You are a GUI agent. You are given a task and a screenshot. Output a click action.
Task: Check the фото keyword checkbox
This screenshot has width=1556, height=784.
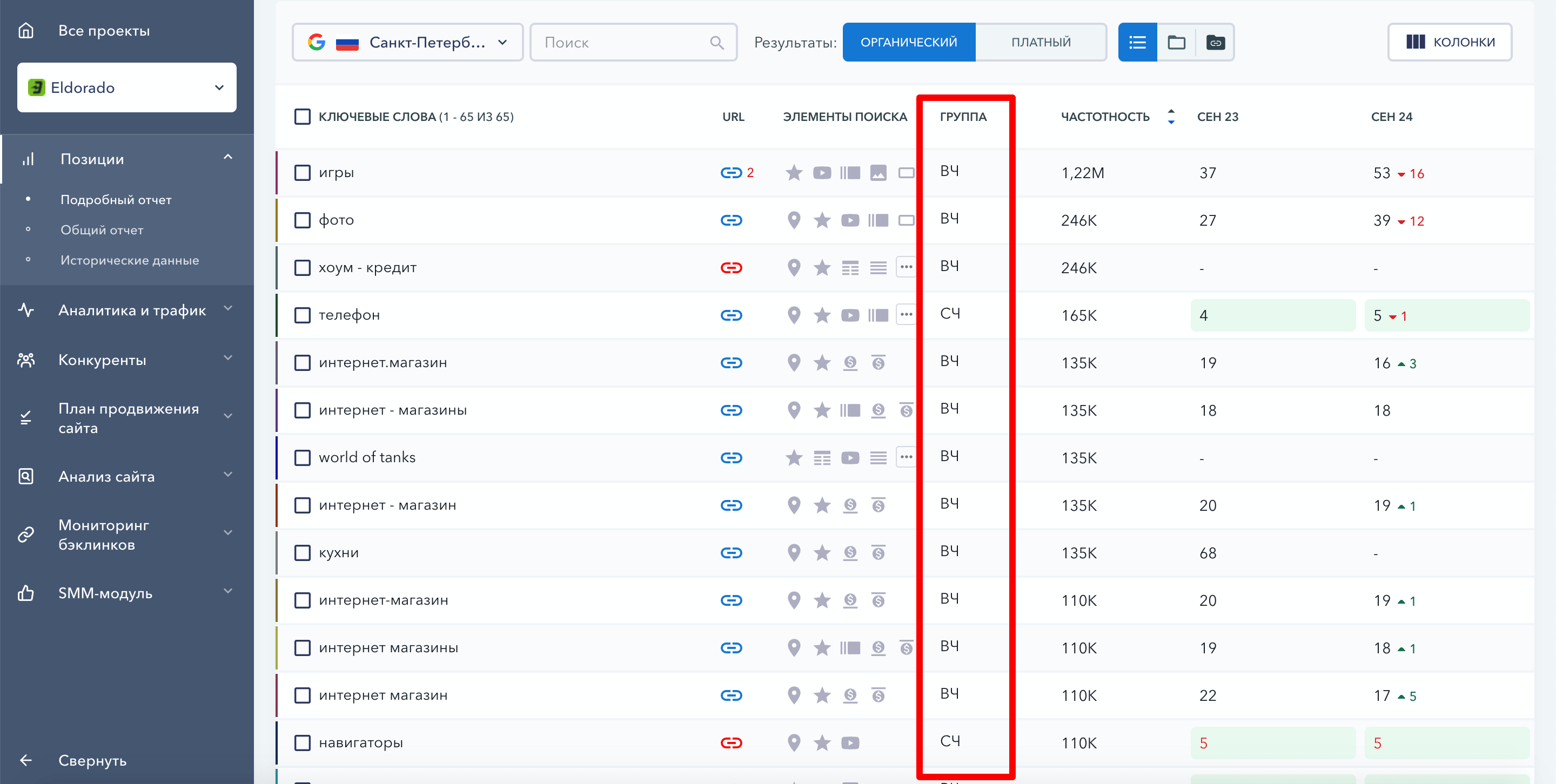pos(302,220)
